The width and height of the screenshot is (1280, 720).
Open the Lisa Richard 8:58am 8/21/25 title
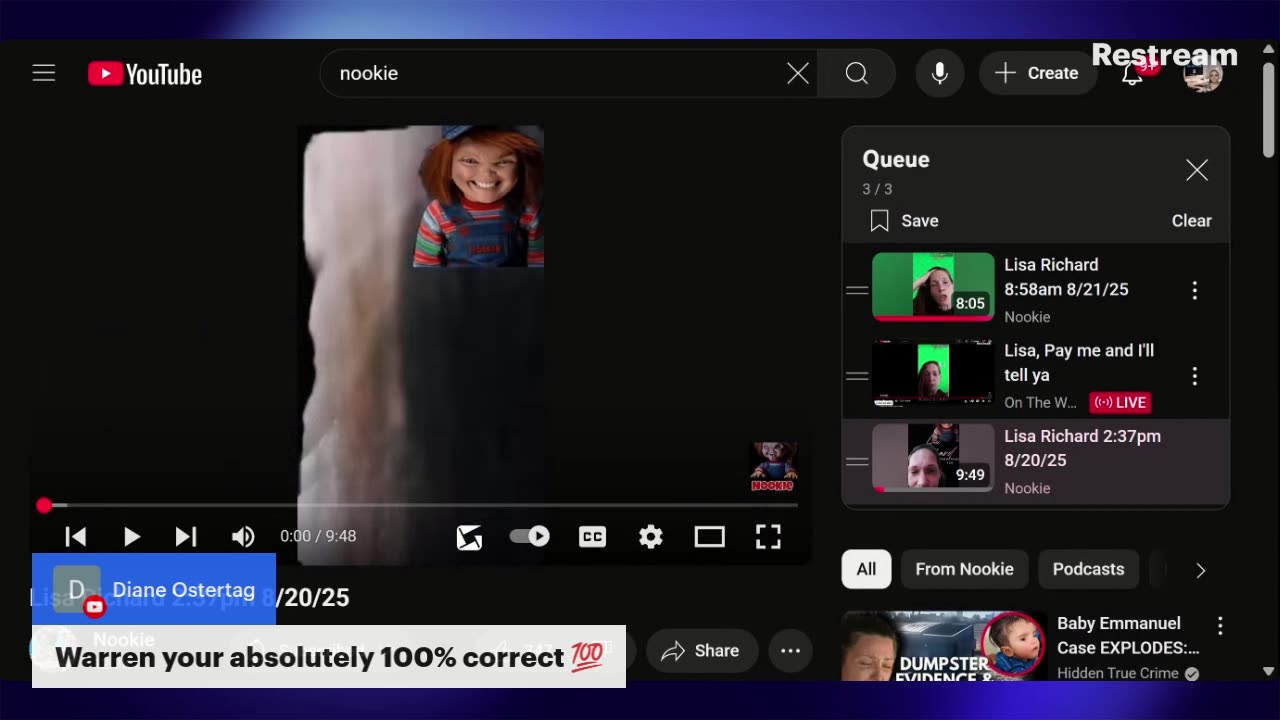(x=1066, y=277)
